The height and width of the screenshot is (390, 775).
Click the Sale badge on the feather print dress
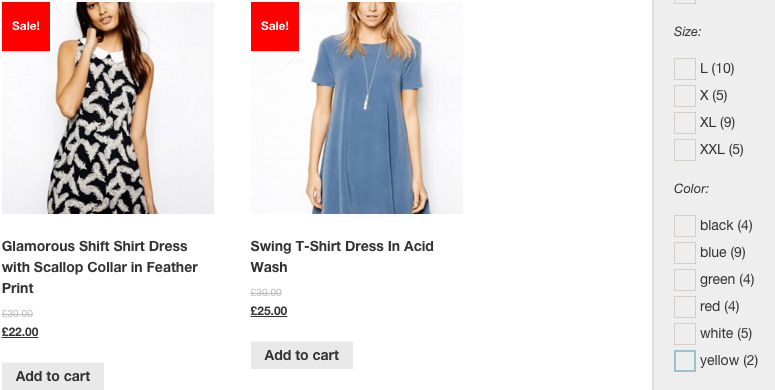tap(26, 26)
